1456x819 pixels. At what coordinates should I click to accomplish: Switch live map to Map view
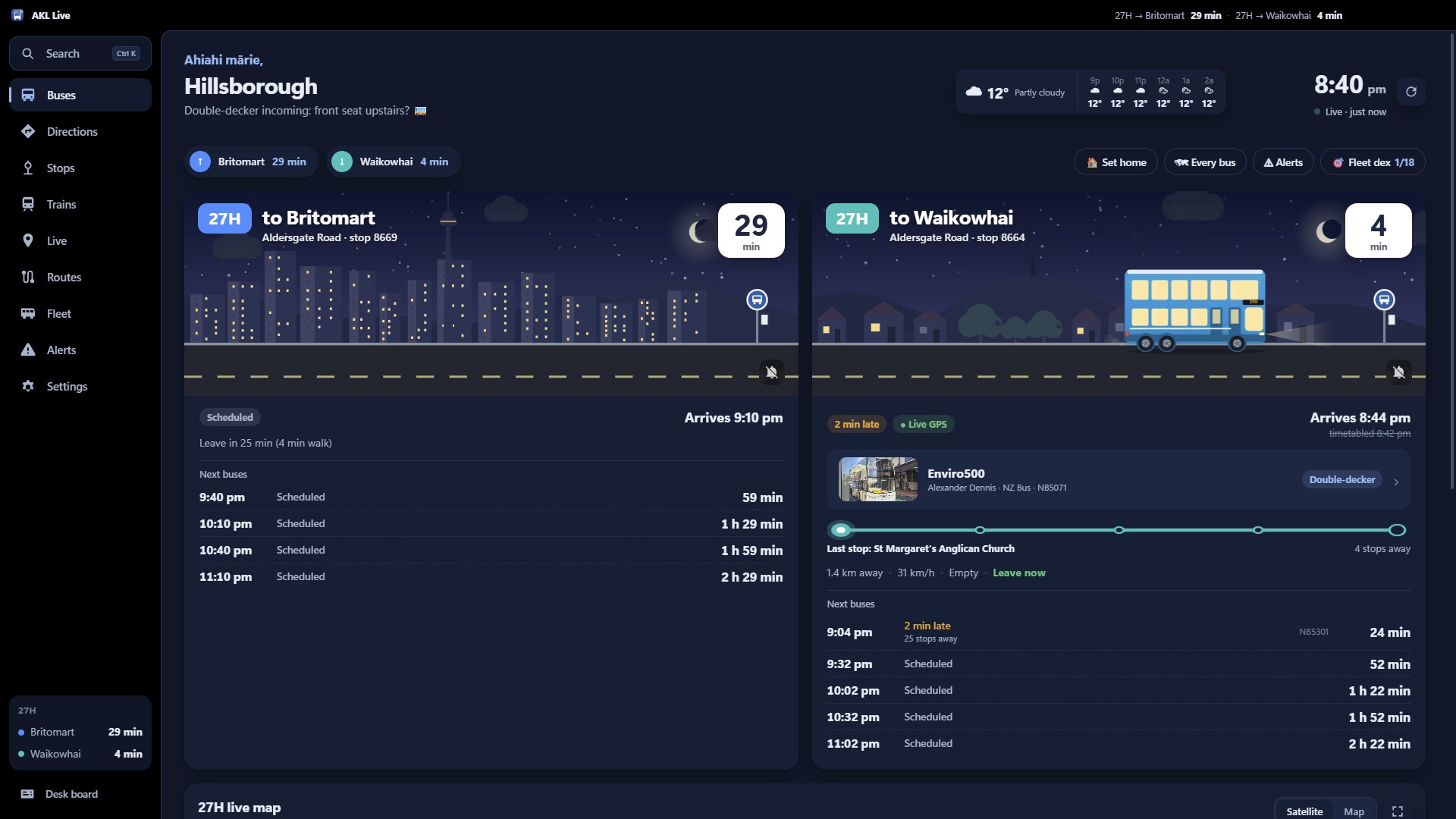1354,811
